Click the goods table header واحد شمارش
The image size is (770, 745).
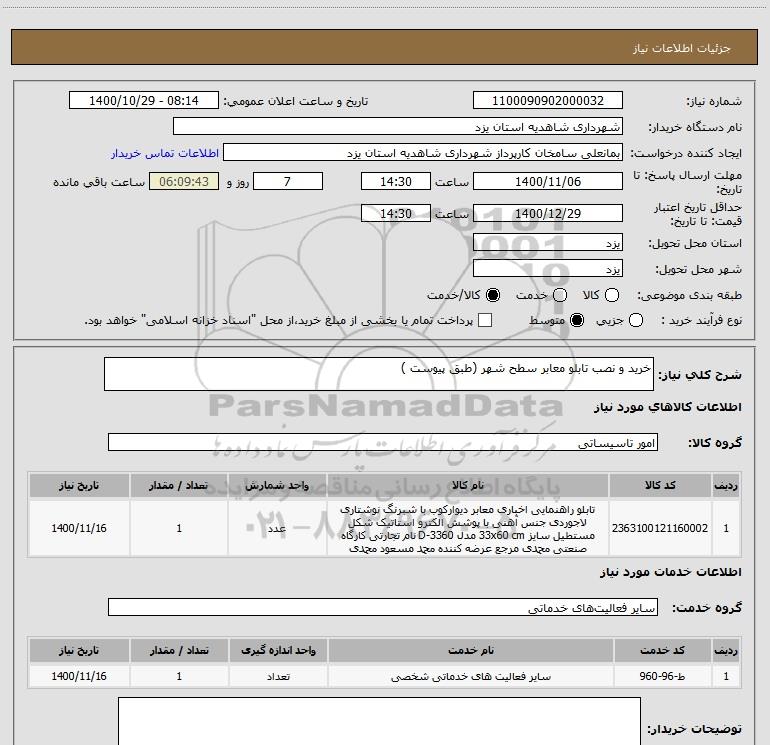(x=277, y=485)
